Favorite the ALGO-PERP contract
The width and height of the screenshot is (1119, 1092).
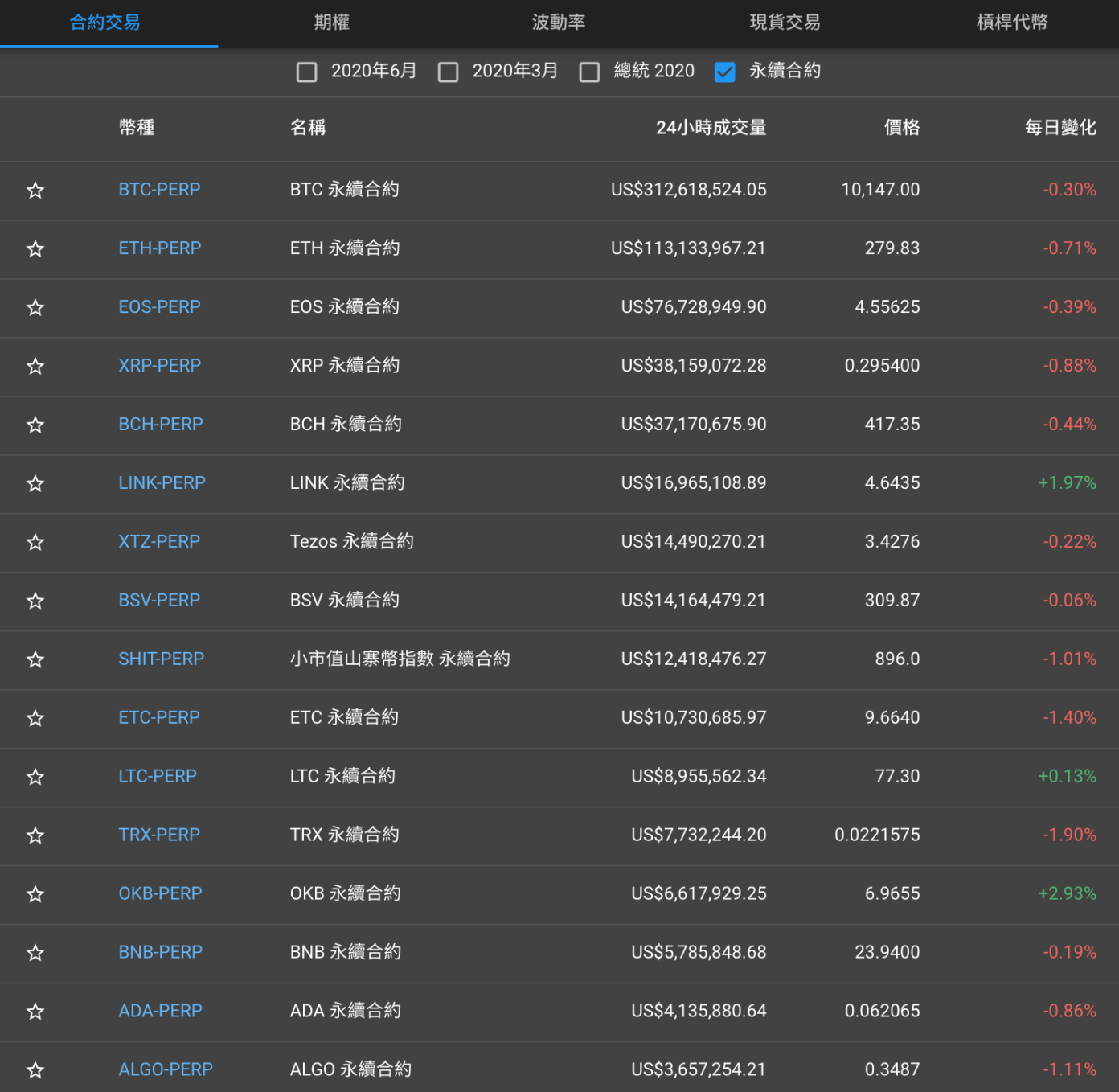point(35,1070)
